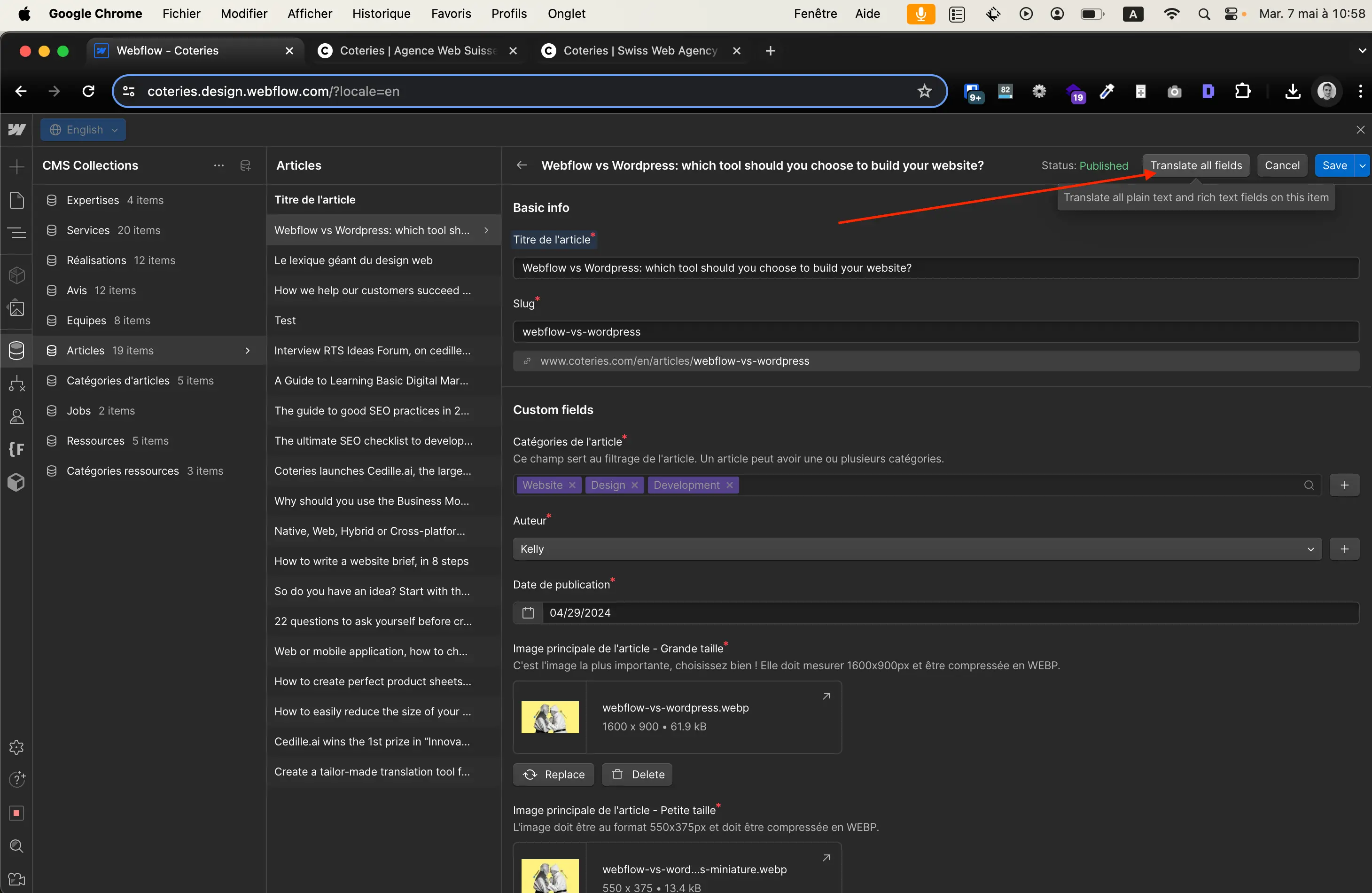This screenshot has height=893, width=1372.
Task: Open the Audit accessibility icon
Action: coord(17,779)
